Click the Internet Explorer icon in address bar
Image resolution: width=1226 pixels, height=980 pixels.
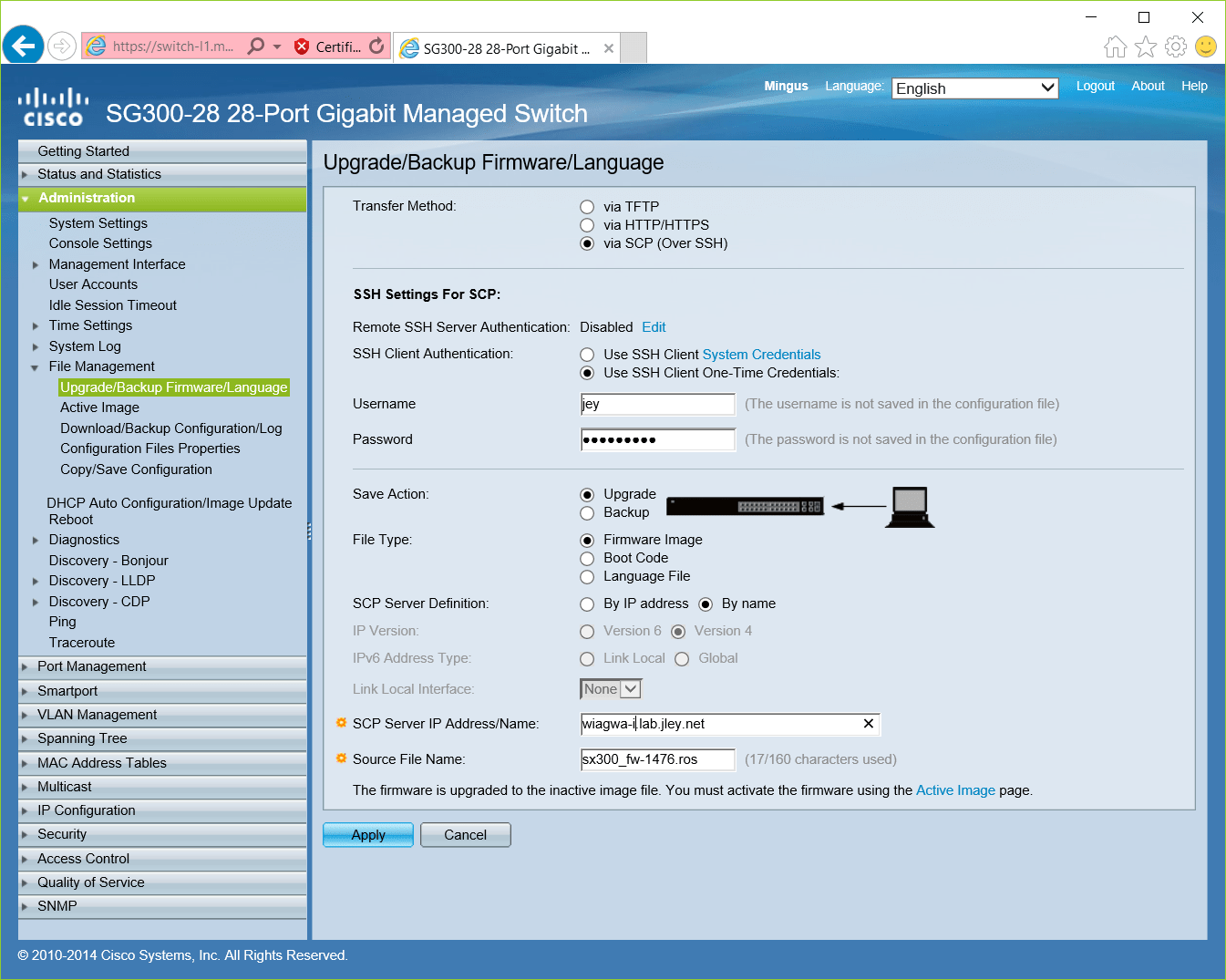(x=96, y=46)
